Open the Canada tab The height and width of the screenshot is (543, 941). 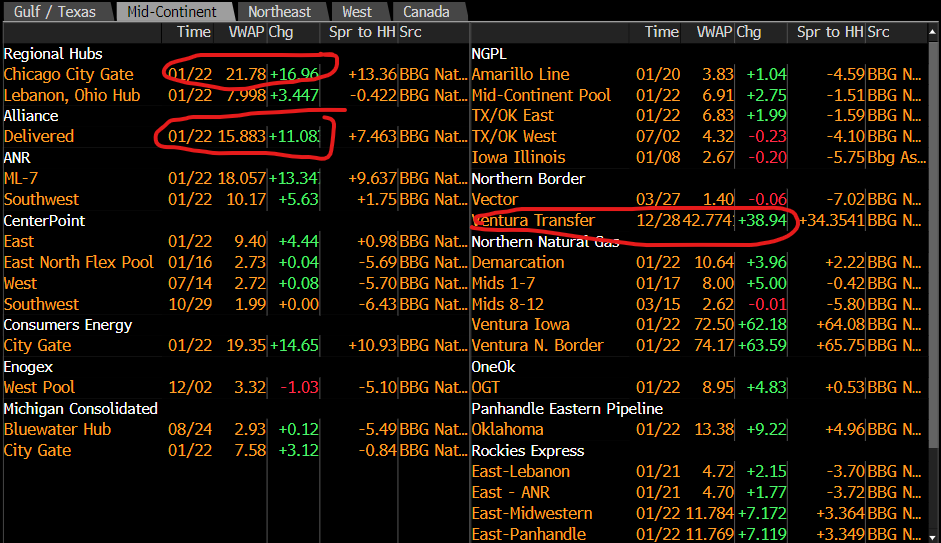coord(426,11)
